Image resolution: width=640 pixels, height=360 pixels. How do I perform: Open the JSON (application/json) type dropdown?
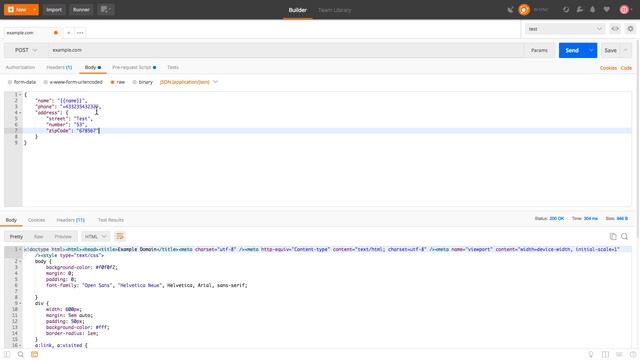[189, 82]
